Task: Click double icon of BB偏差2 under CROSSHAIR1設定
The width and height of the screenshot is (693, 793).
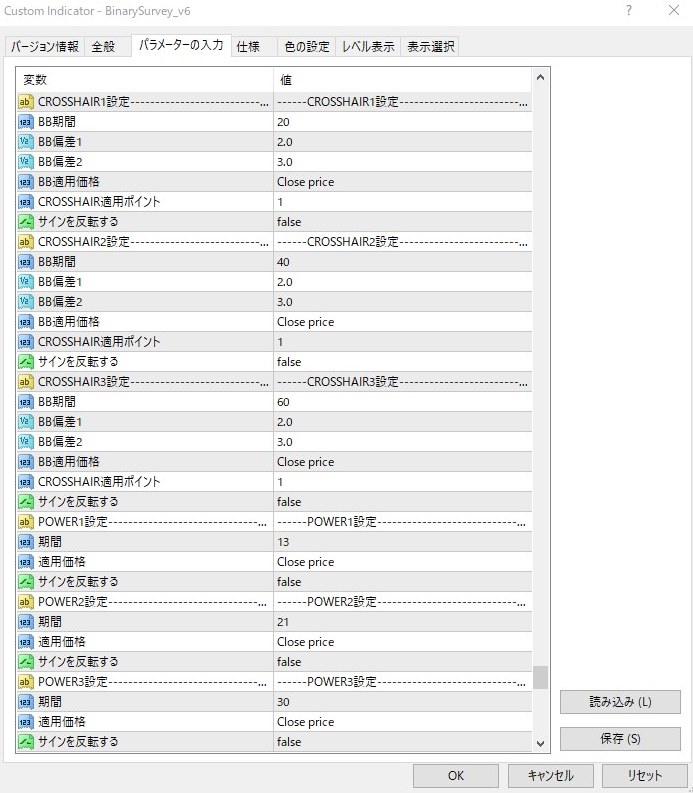Action: click(x=25, y=162)
